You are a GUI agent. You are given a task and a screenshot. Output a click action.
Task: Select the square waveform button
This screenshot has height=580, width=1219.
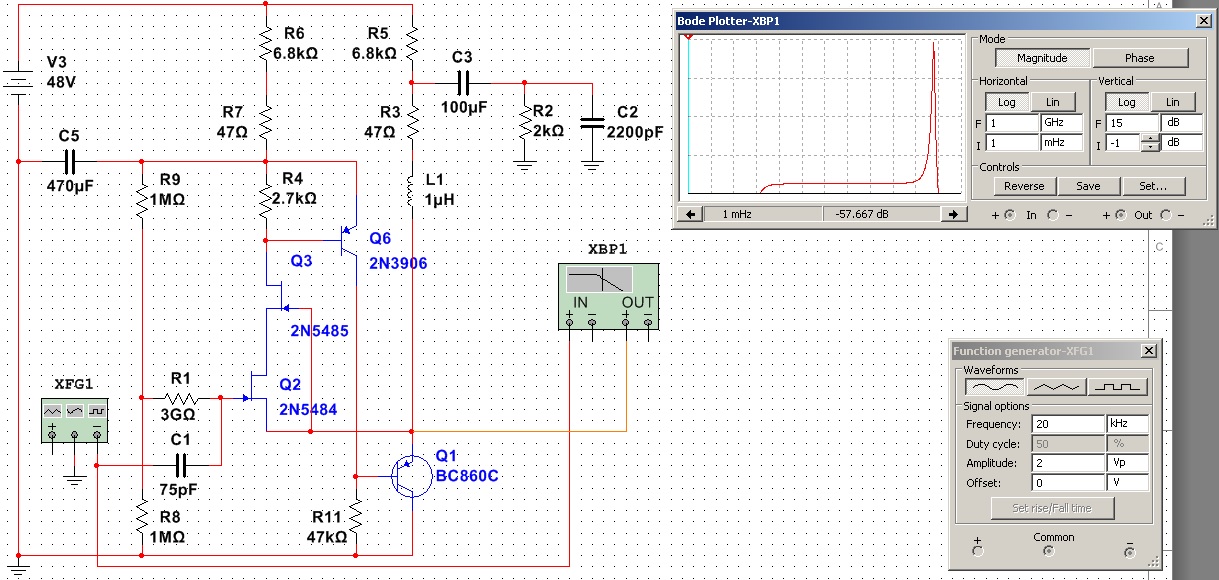1118,387
